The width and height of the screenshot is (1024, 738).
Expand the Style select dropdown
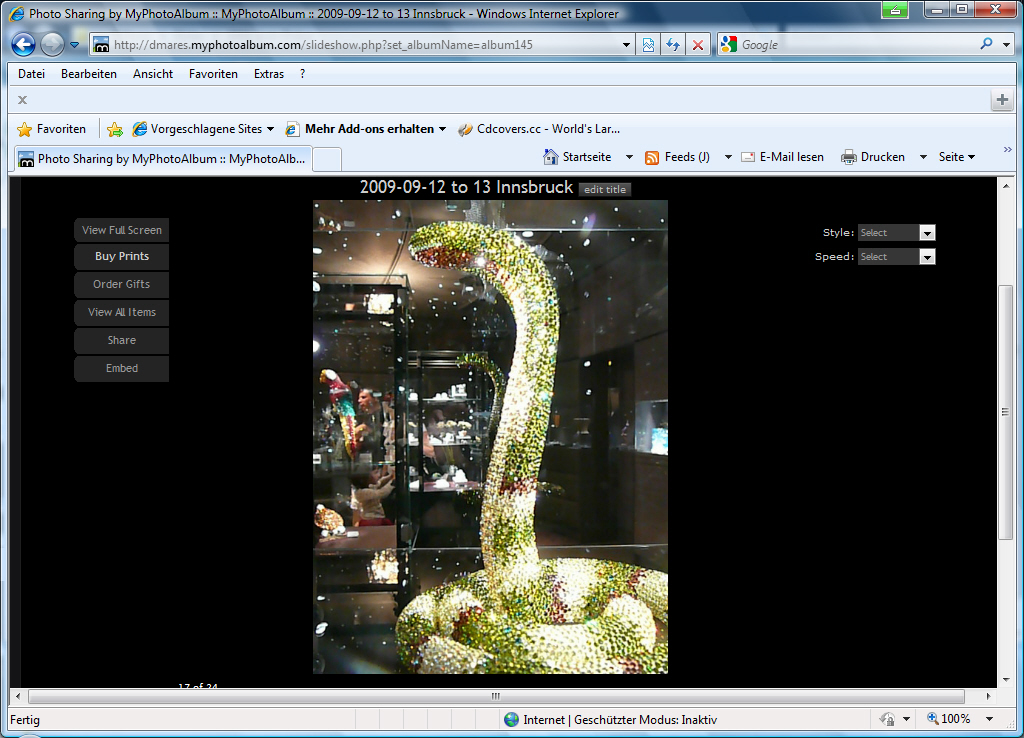point(926,233)
